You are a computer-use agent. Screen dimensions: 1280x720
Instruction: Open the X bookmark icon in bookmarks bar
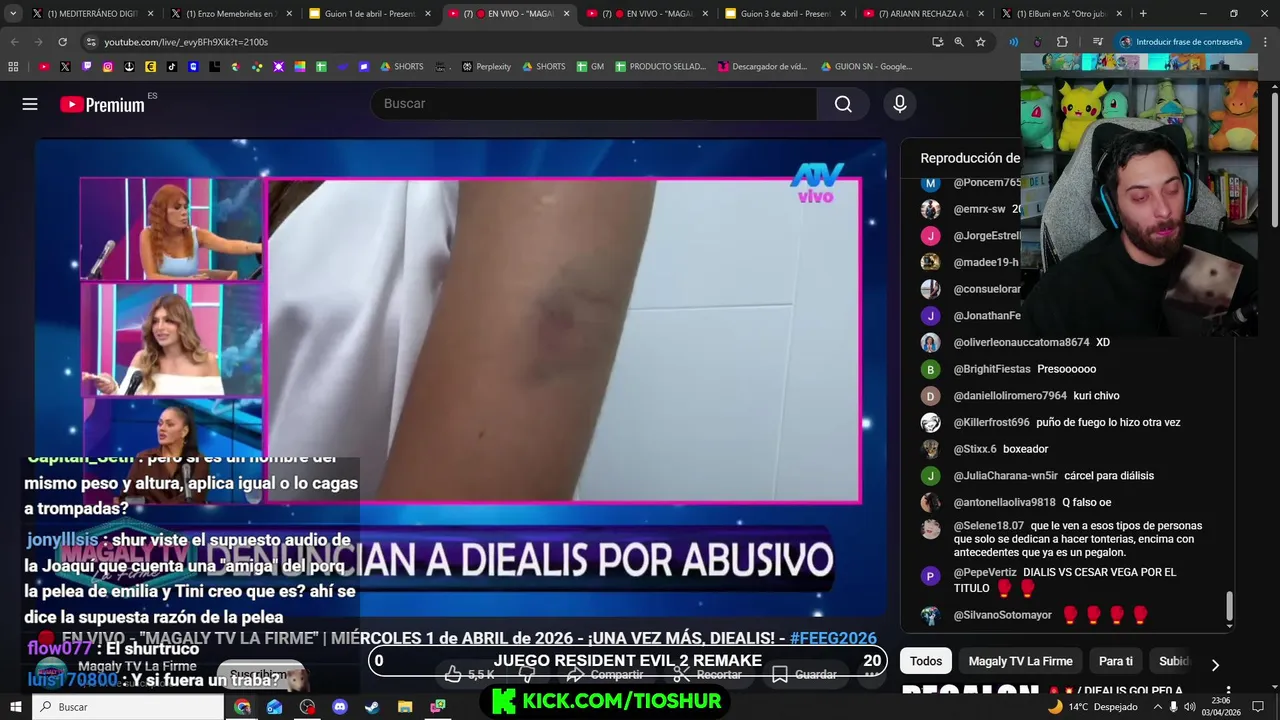tap(65, 67)
